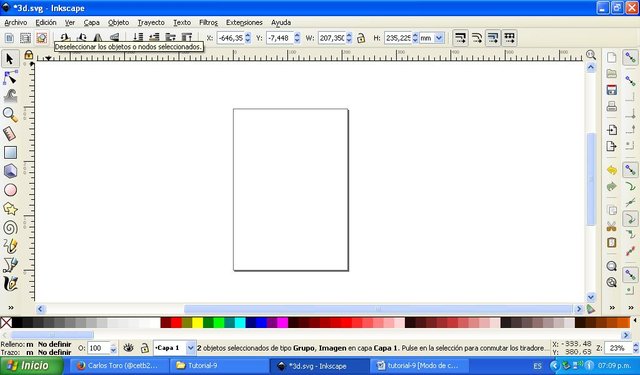Viewport: 640px width, 375px height.
Task: Click Select all in all layers icon
Action: point(25,38)
